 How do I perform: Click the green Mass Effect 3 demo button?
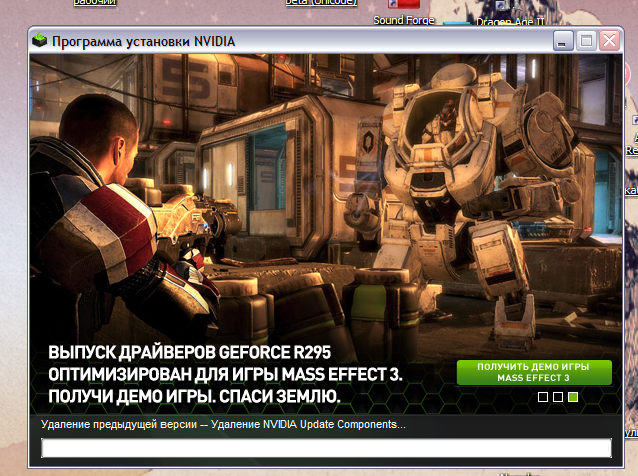534,372
